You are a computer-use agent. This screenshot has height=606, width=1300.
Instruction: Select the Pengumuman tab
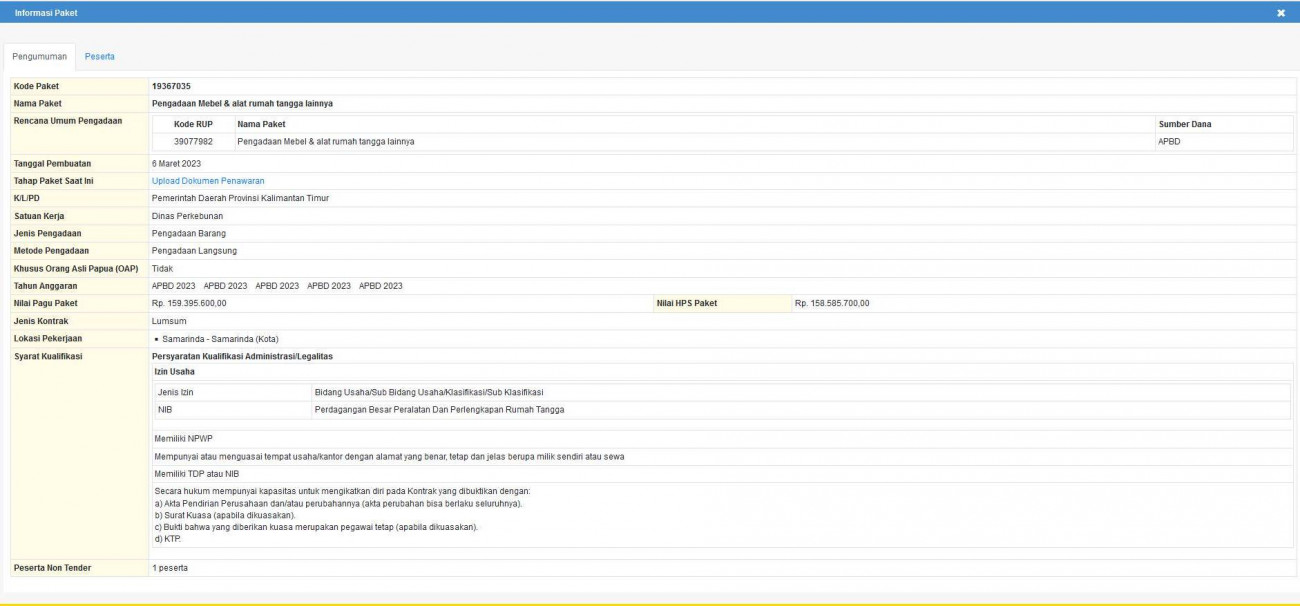click(x=39, y=56)
